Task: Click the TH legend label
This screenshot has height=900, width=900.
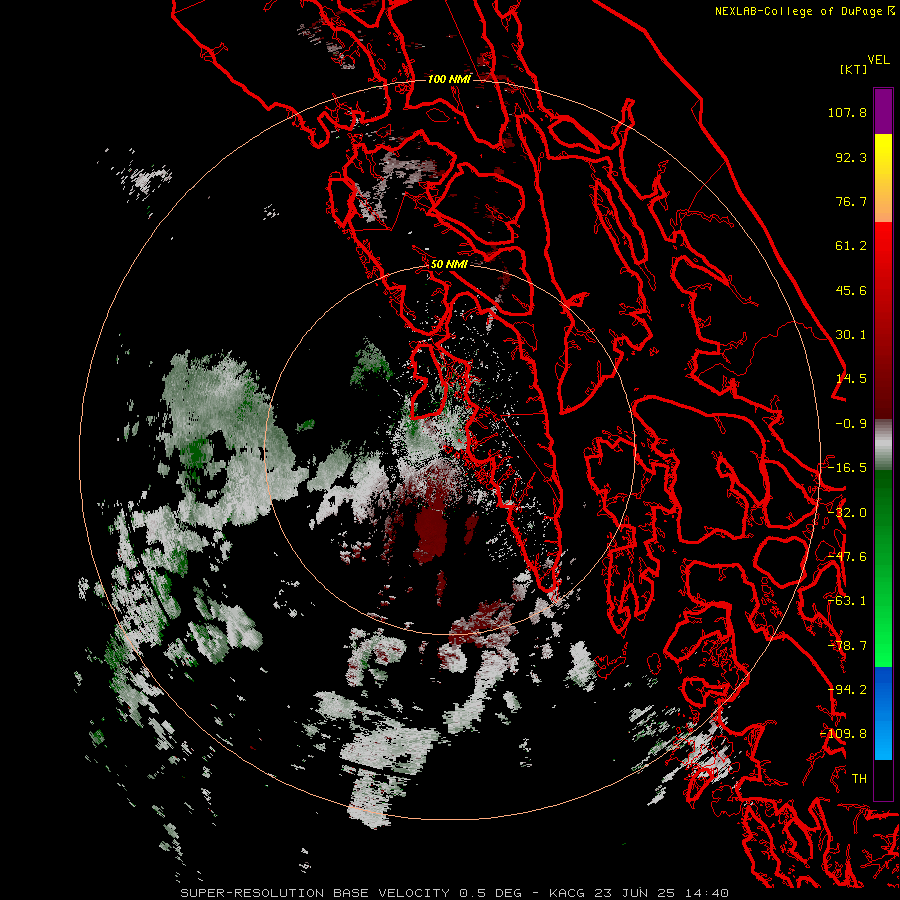Action: [859, 779]
